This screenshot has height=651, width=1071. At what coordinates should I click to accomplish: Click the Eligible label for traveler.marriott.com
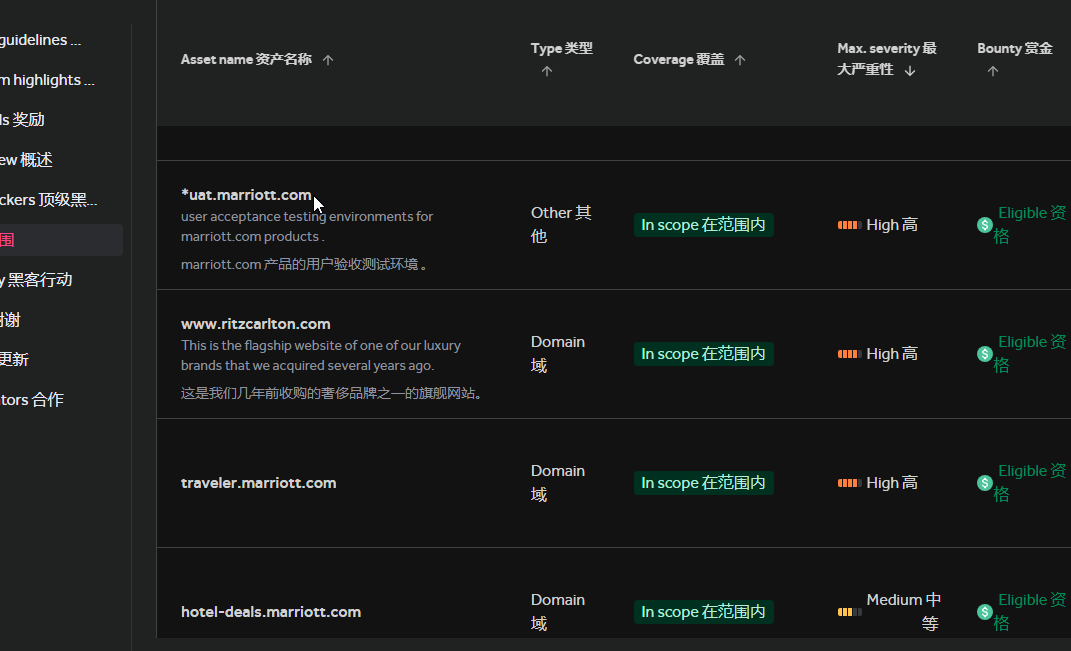pos(1030,483)
